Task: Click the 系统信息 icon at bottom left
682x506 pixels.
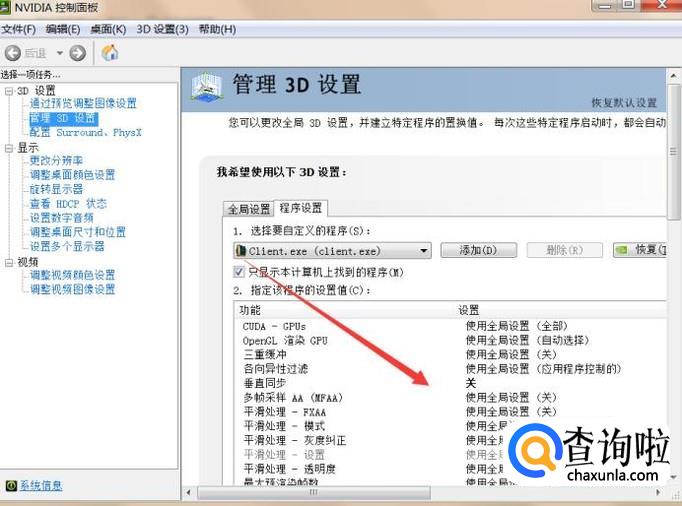Action: click(11, 485)
